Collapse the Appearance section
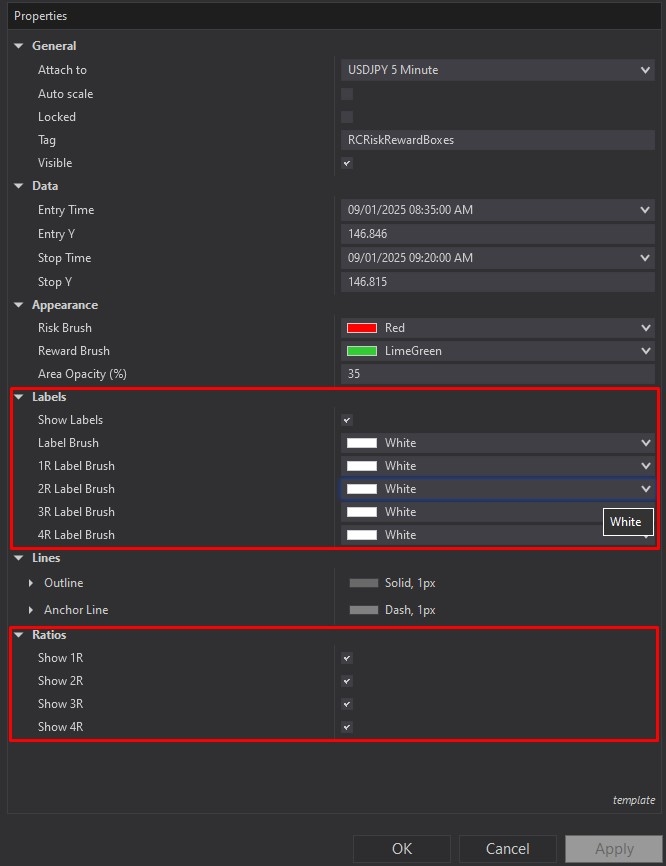The height and width of the screenshot is (866, 666). click(18, 304)
